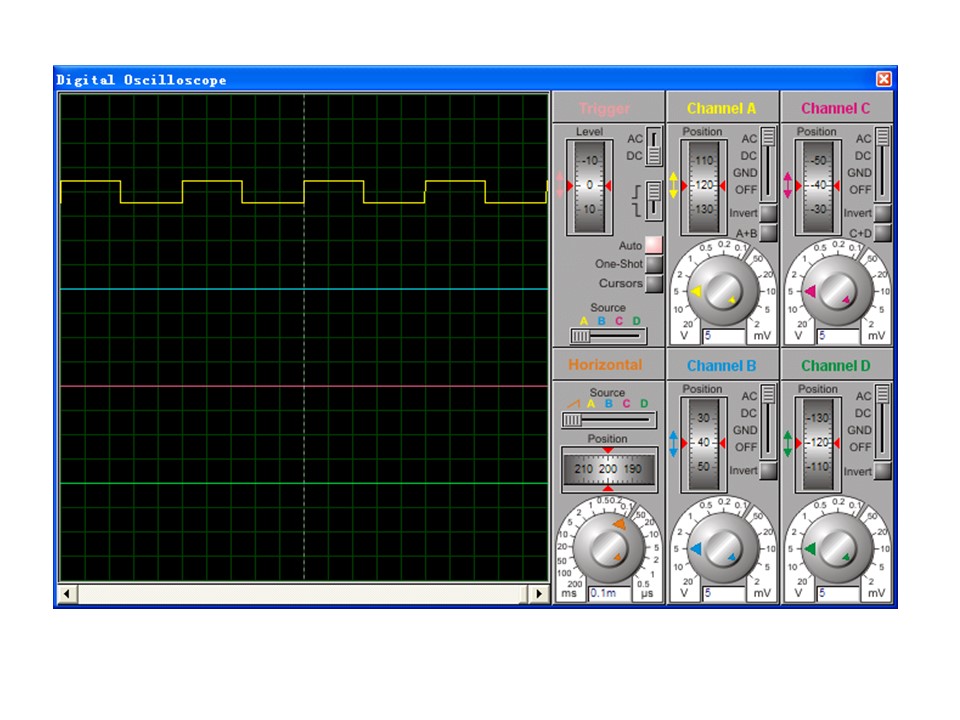
Task: Close the Digital Oscilloscope window
Action: pos(883,79)
